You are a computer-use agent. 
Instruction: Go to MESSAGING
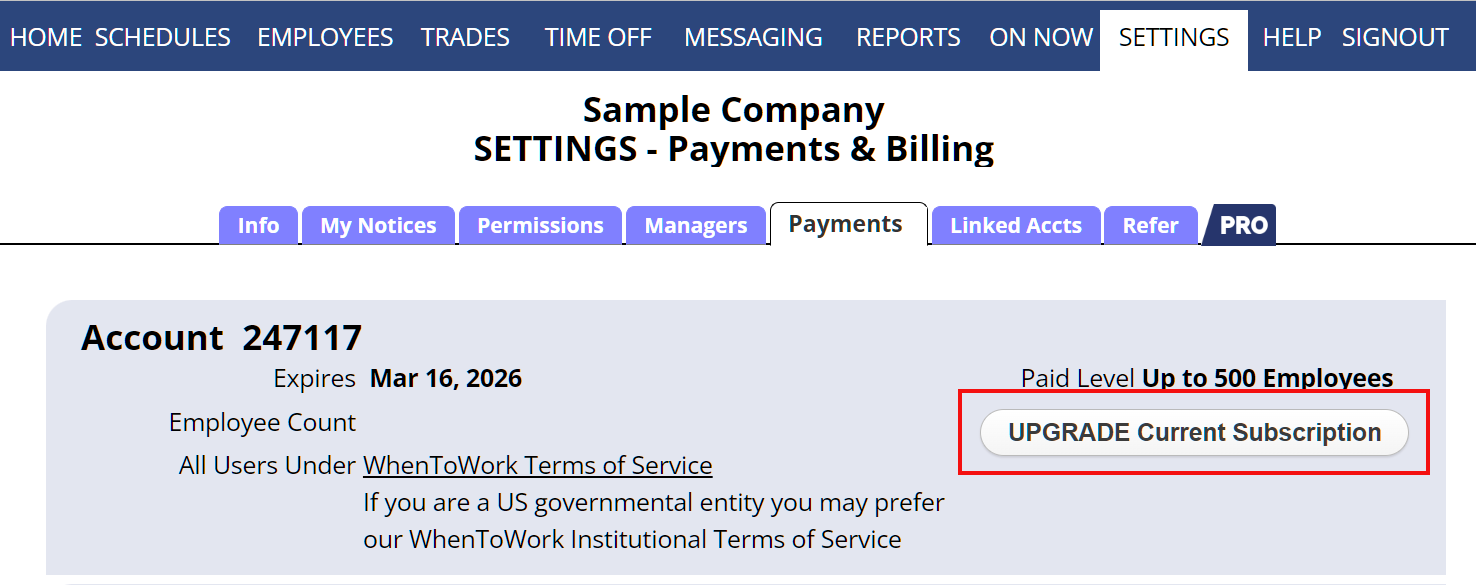pos(753,38)
